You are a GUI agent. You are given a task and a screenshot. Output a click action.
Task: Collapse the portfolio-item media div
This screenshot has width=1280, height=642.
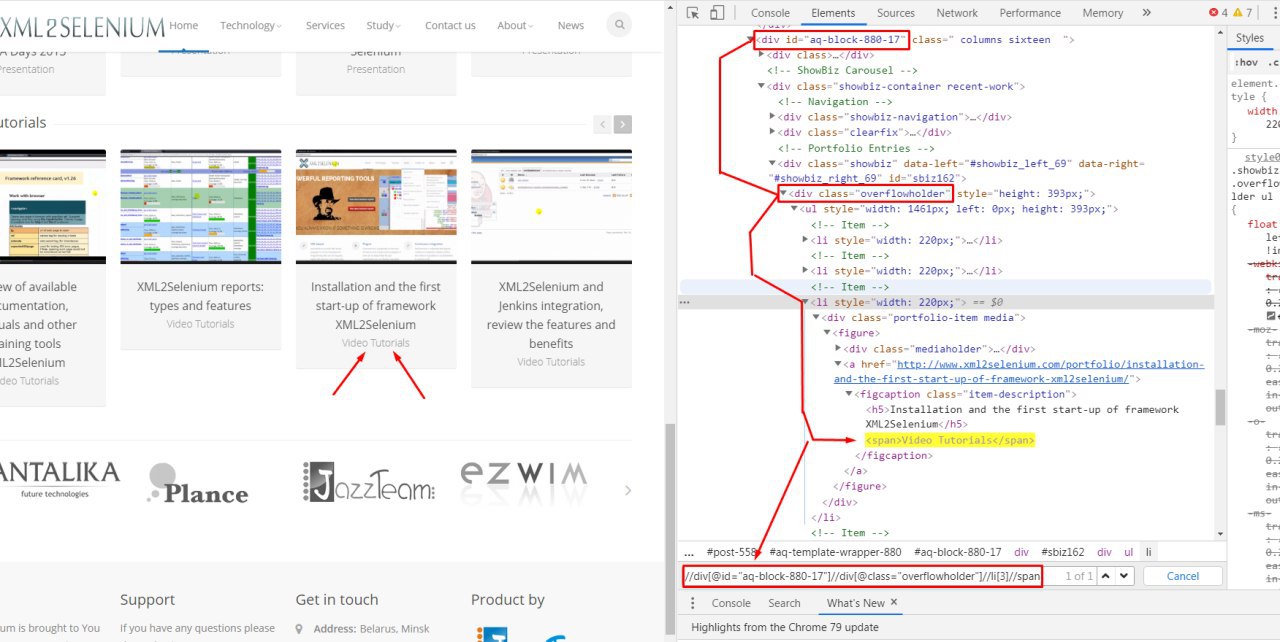point(816,317)
